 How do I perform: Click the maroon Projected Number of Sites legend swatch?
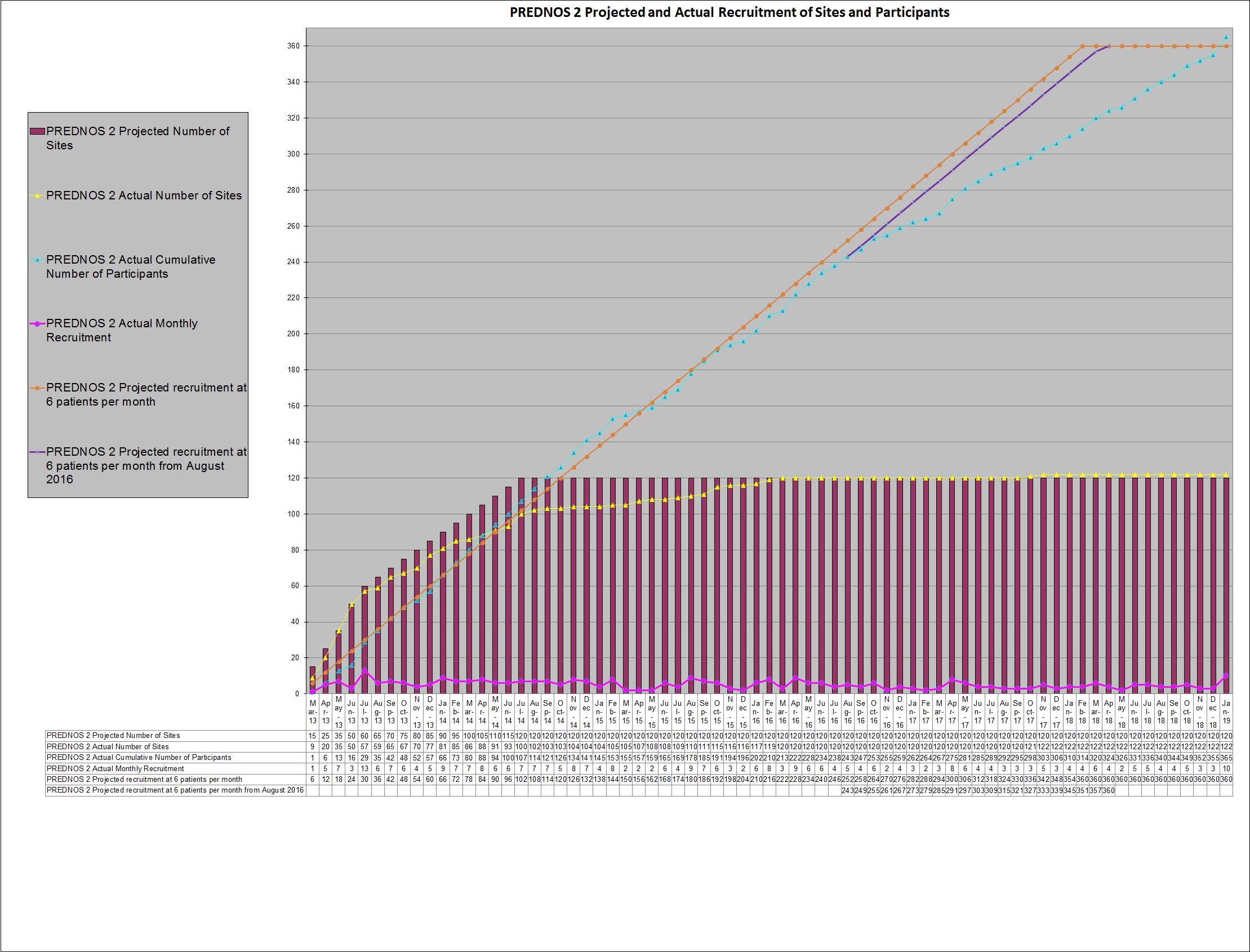pos(37,131)
